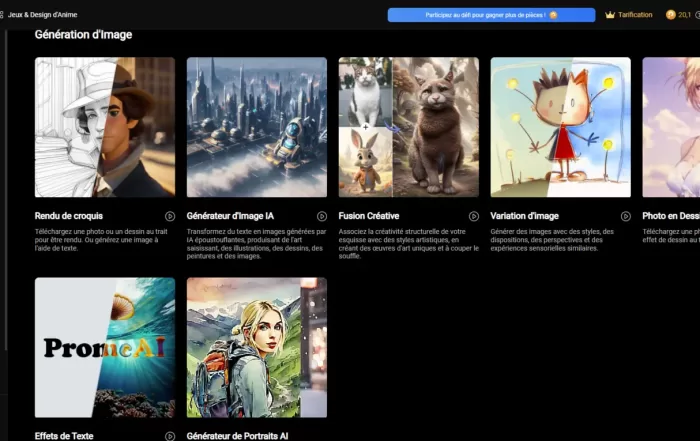This screenshot has height=441, width=700.
Task: Open the Variation d'Image cartoon cat thumbnail
Action: 561,127
